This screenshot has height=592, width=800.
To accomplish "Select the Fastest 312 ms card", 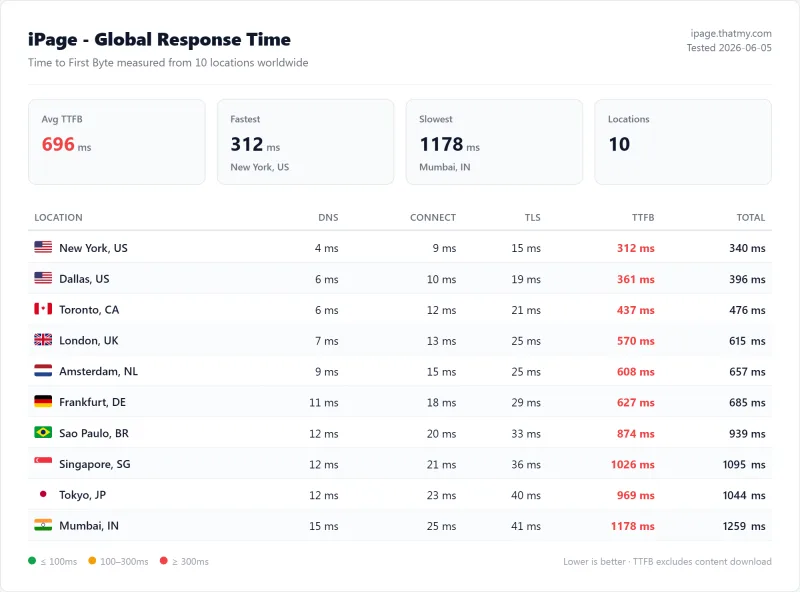I will point(306,142).
